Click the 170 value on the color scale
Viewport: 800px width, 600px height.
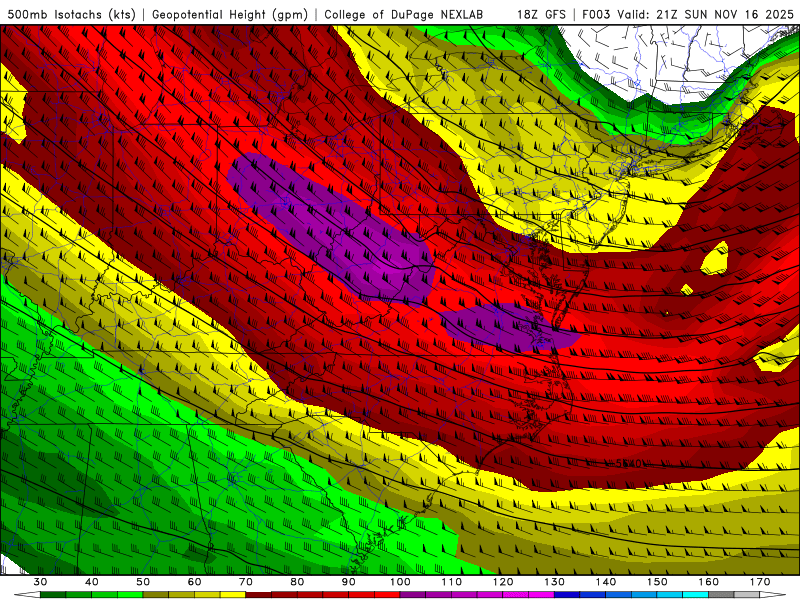pos(760,582)
